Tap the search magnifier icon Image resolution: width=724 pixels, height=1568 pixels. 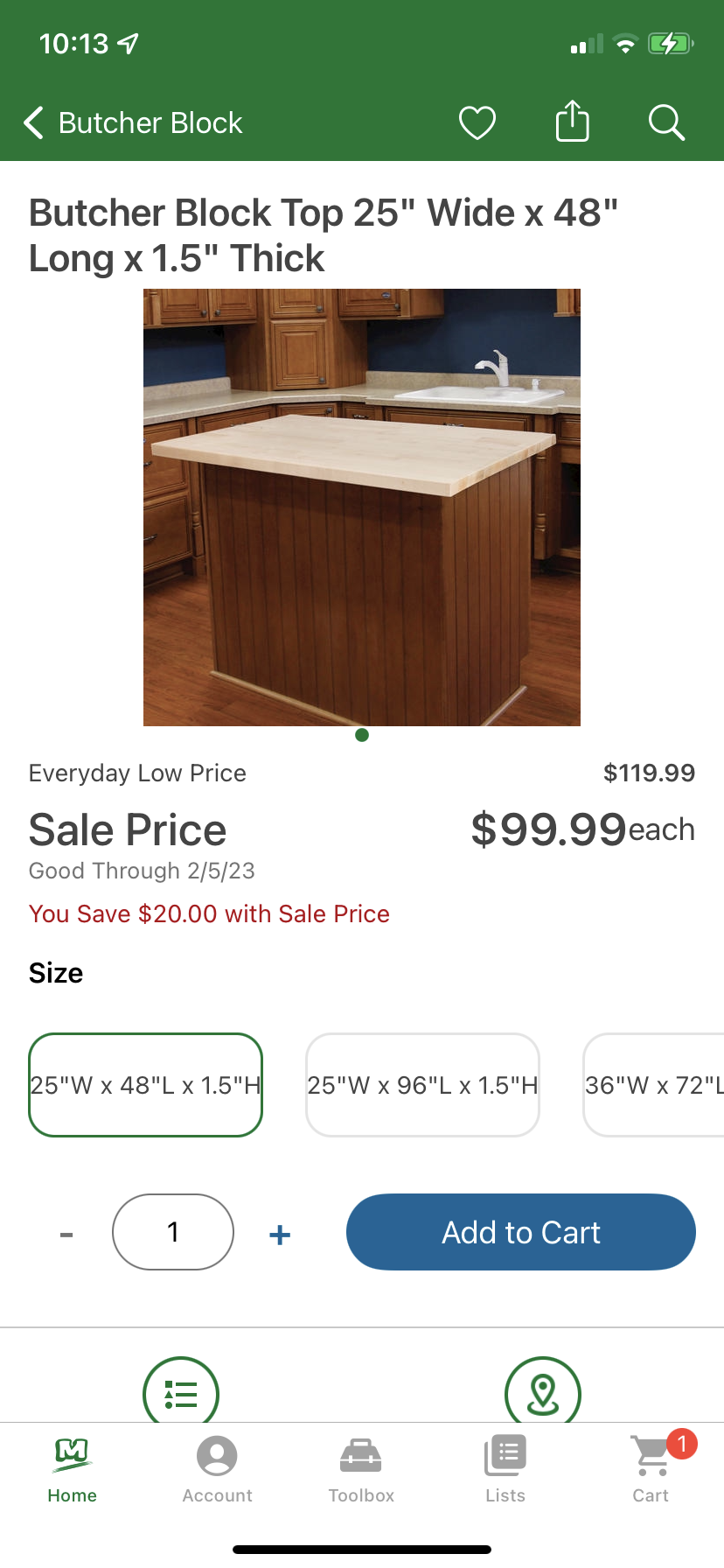point(666,122)
